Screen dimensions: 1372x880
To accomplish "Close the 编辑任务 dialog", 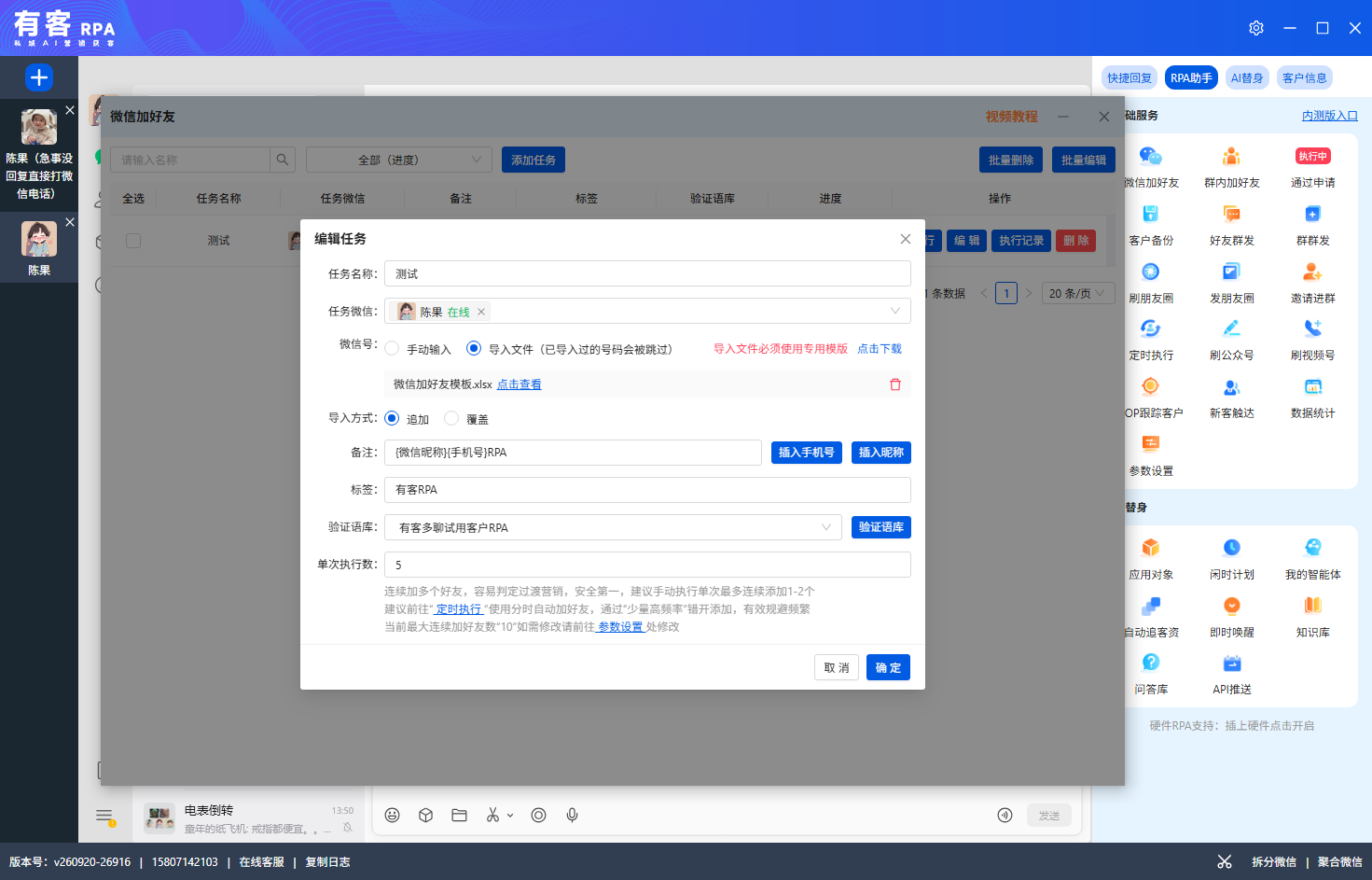I will (905, 239).
